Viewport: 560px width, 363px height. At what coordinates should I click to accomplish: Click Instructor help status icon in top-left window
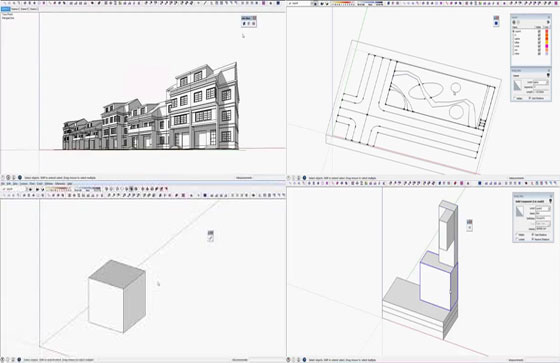click(x=20, y=177)
